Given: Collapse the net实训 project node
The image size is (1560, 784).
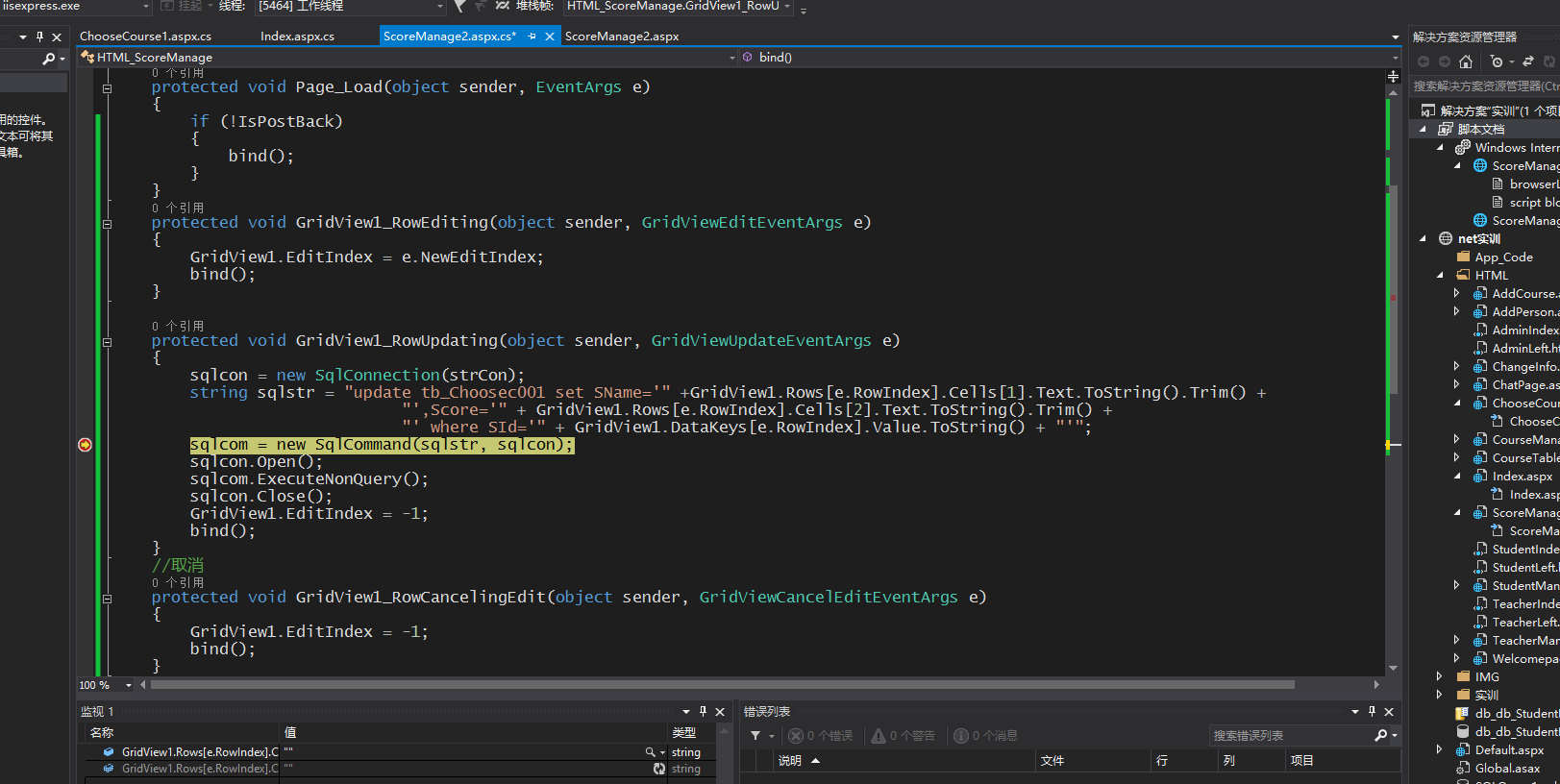Looking at the screenshot, I should 1423,239.
